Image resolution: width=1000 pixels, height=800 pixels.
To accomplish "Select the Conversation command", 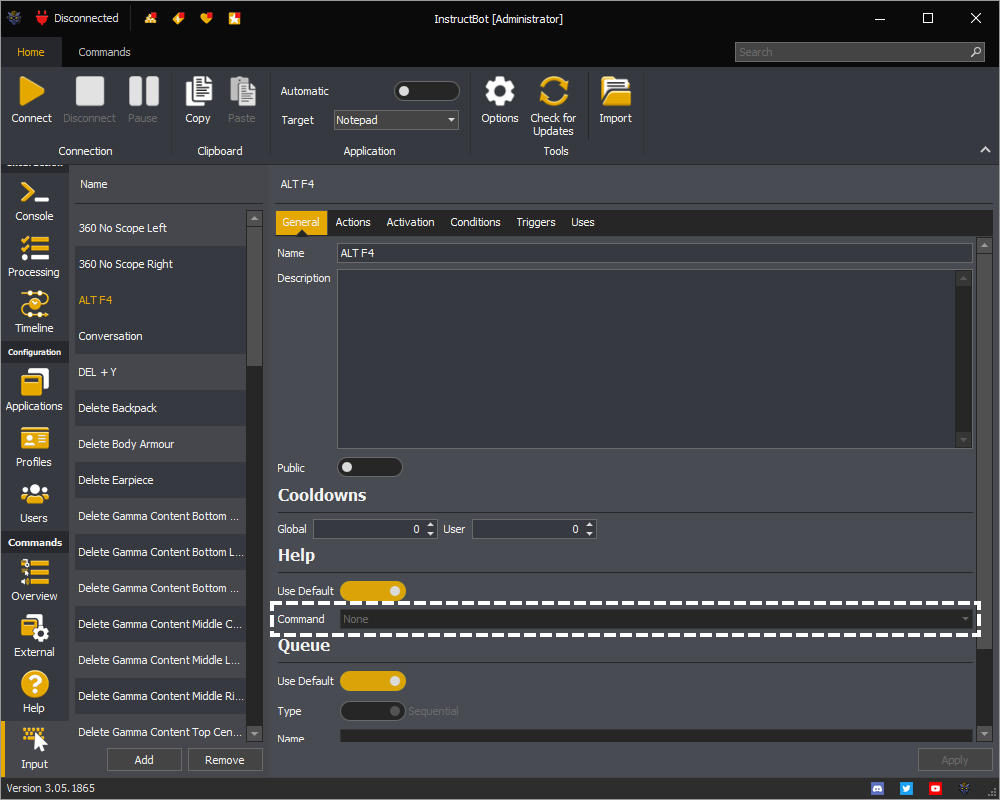I will pyautogui.click(x=160, y=336).
